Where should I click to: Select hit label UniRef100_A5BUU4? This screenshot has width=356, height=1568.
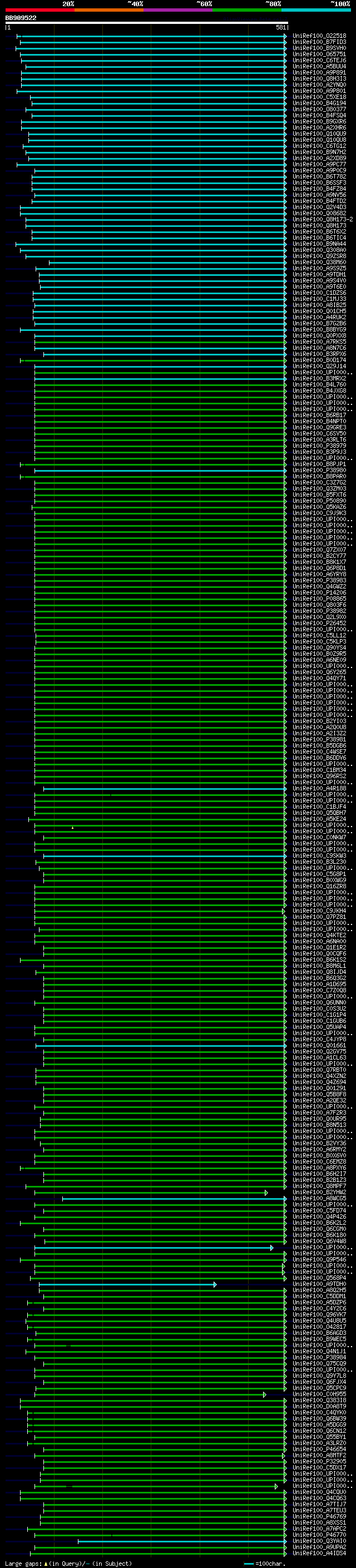coord(319,66)
